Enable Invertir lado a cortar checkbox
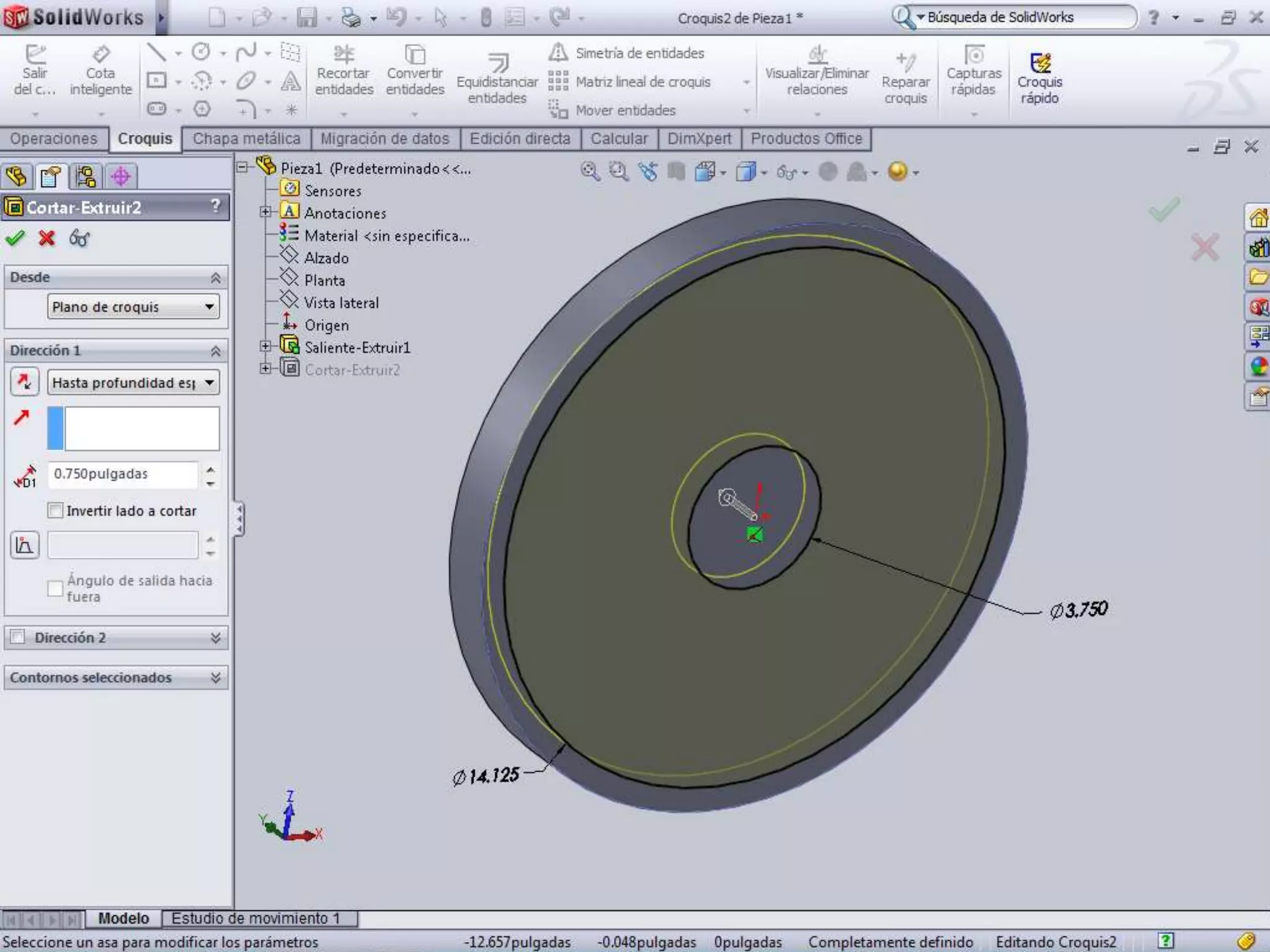This screenshot has width=1270, height=952. 56,511
